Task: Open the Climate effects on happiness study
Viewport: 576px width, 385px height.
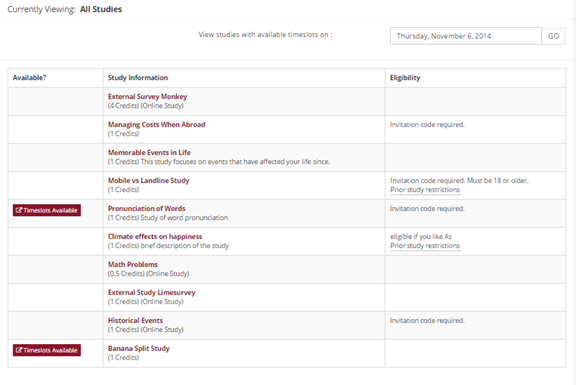Action: click(x=155, y=237)
